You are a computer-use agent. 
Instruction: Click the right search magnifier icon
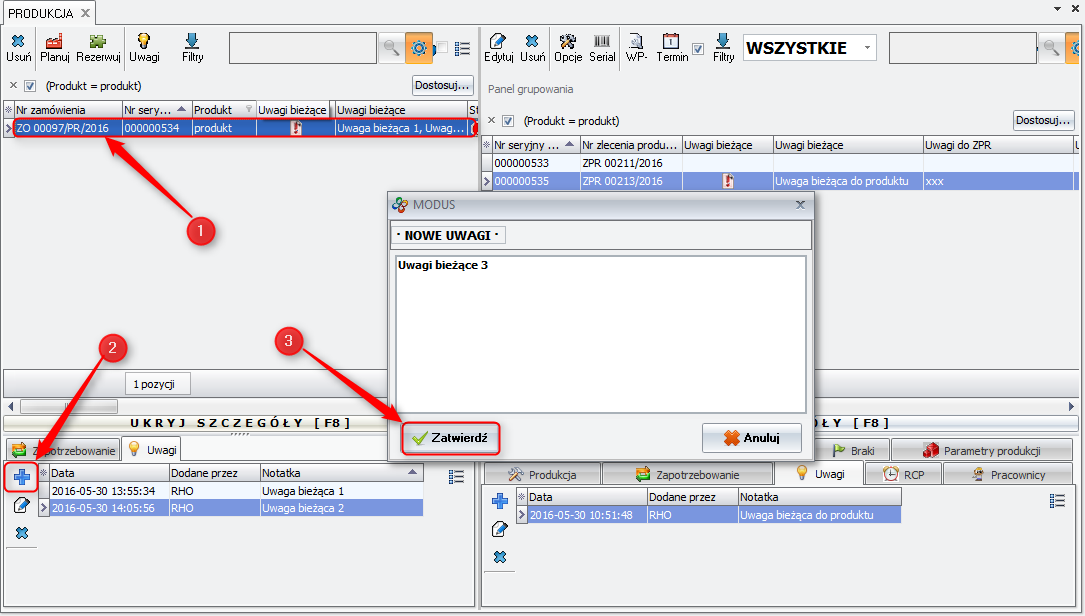point(1051,48)
